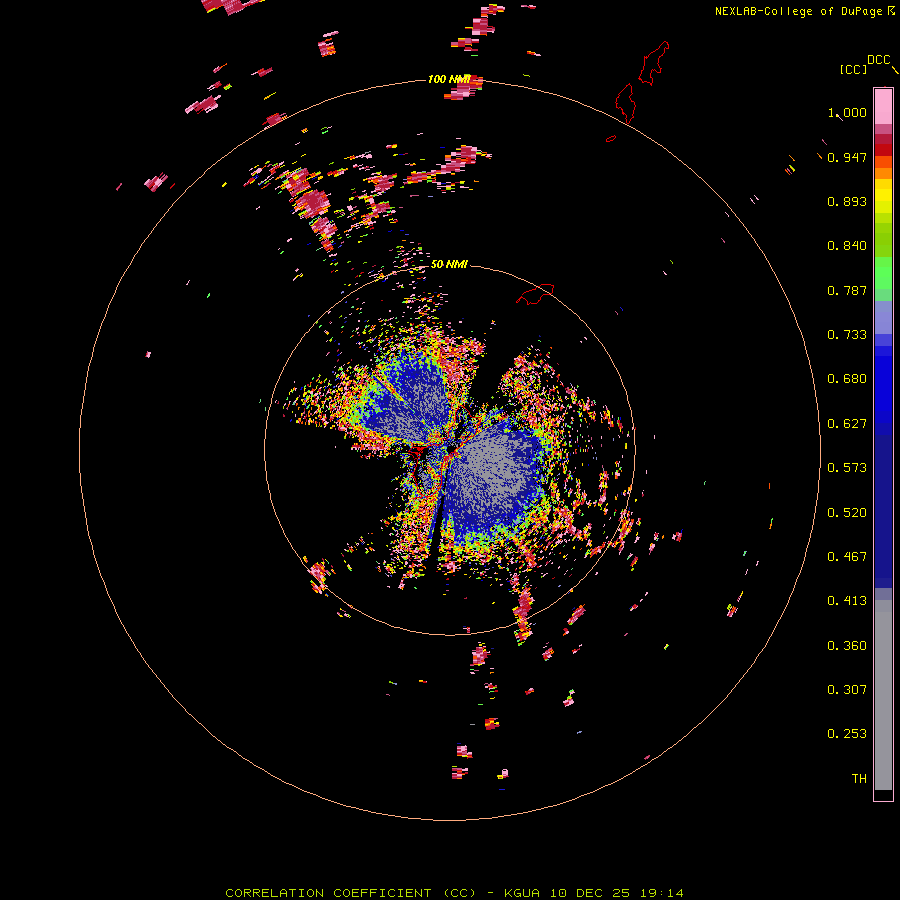900x900 pixels.
Task: Select the 0.360 scale value
Action: pos(847,646)
